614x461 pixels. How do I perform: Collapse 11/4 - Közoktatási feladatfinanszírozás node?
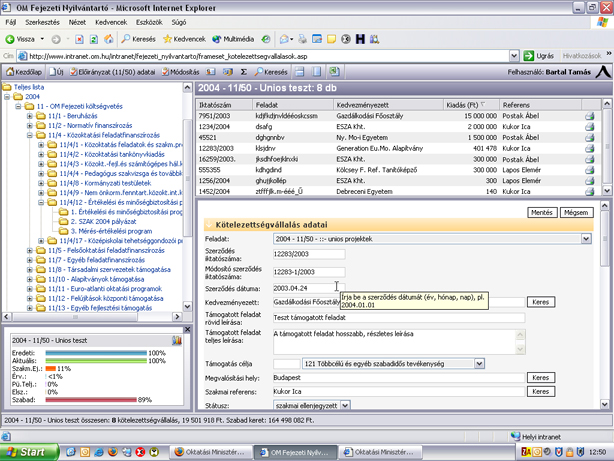pyautogui.click(x=30, y=135)
